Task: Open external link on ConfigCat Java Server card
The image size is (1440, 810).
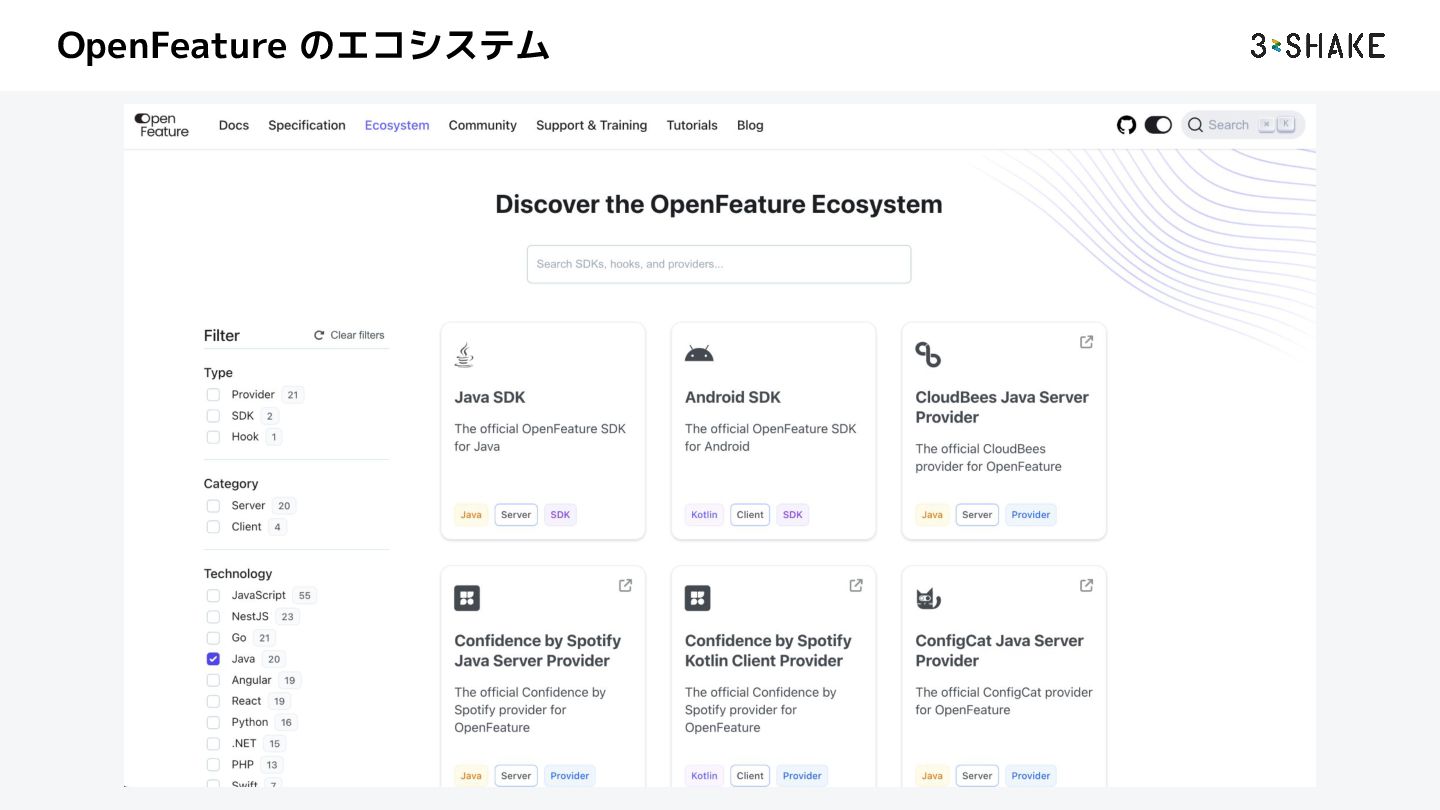Action: click(x=1086, y=585)
